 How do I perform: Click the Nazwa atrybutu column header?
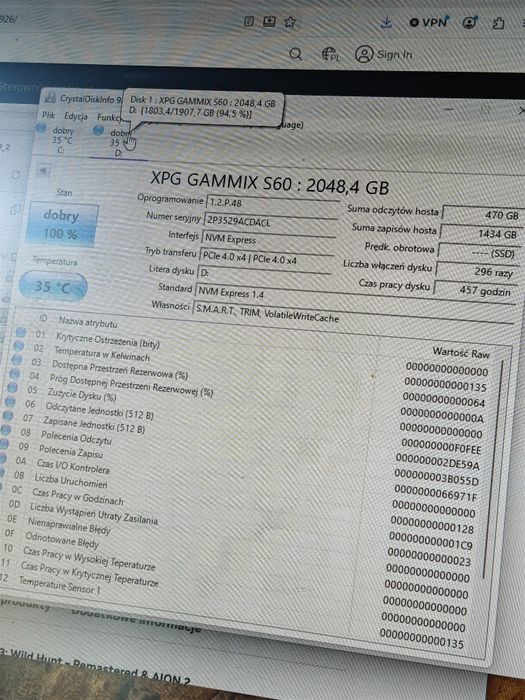tap(88, 322)
